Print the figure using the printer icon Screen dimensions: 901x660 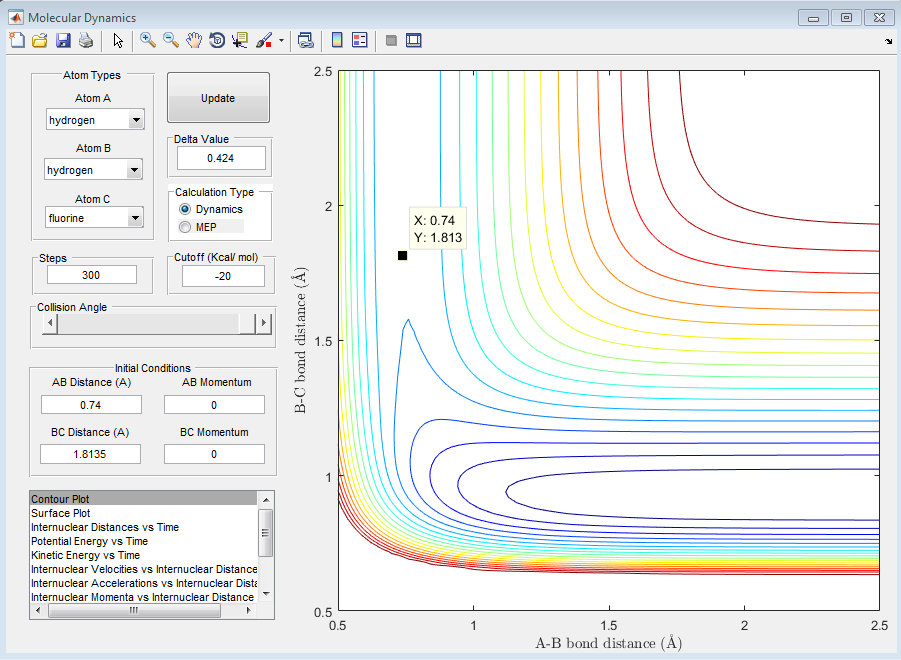pos(86,40)
